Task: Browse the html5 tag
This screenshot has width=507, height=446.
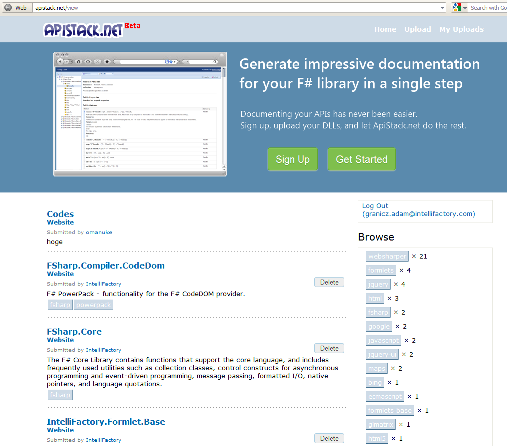Action: coord(377,438)
